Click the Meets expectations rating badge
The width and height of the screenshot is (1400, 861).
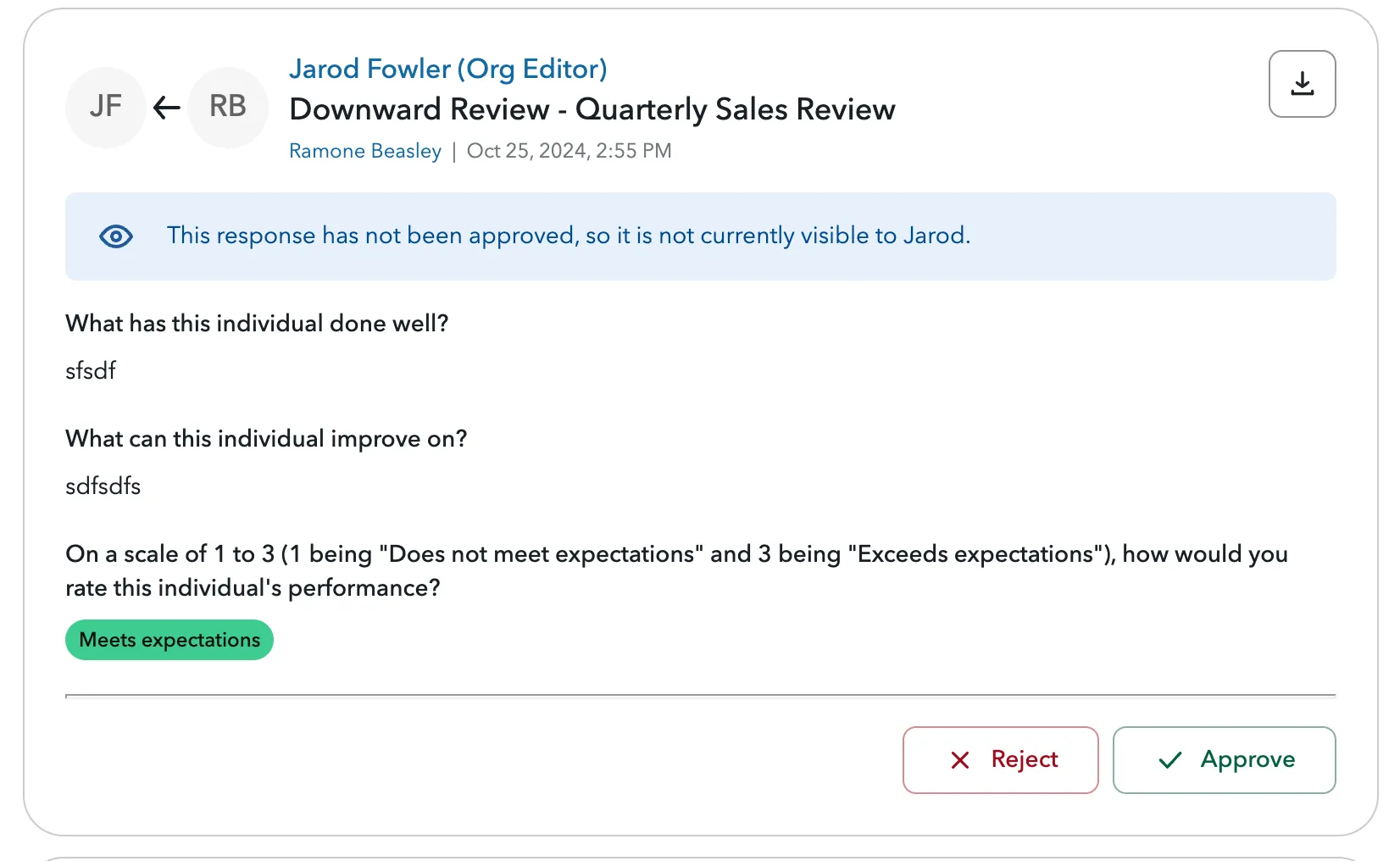tap(169, 640)
